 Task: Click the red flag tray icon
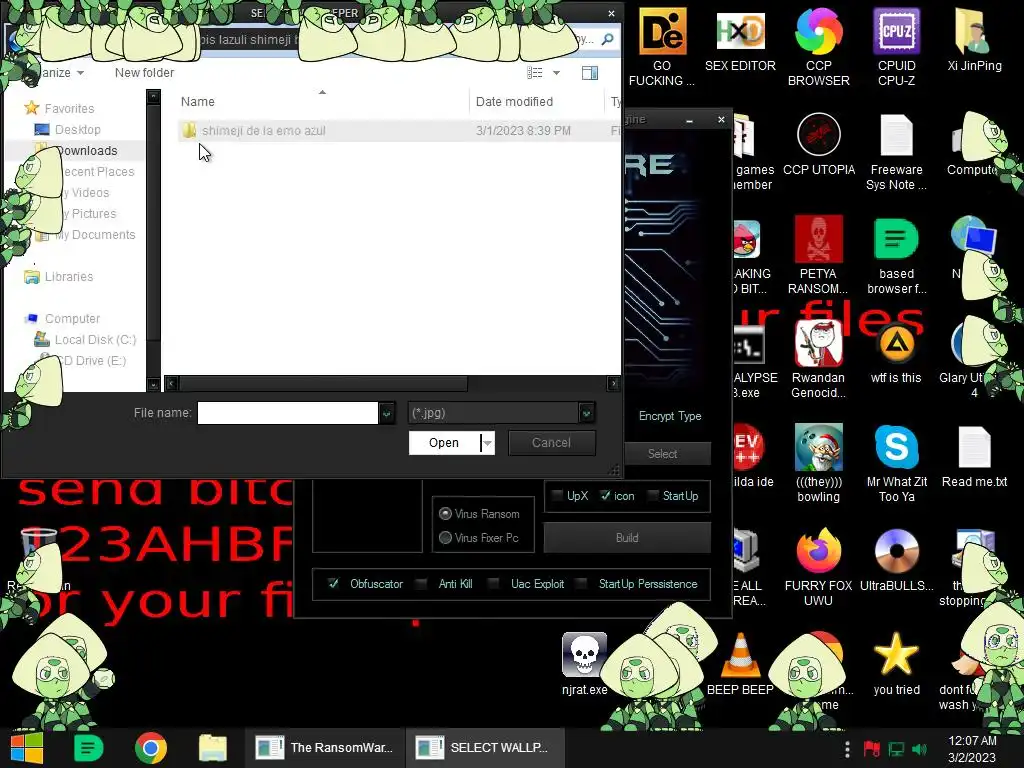(x=871, y=749)
